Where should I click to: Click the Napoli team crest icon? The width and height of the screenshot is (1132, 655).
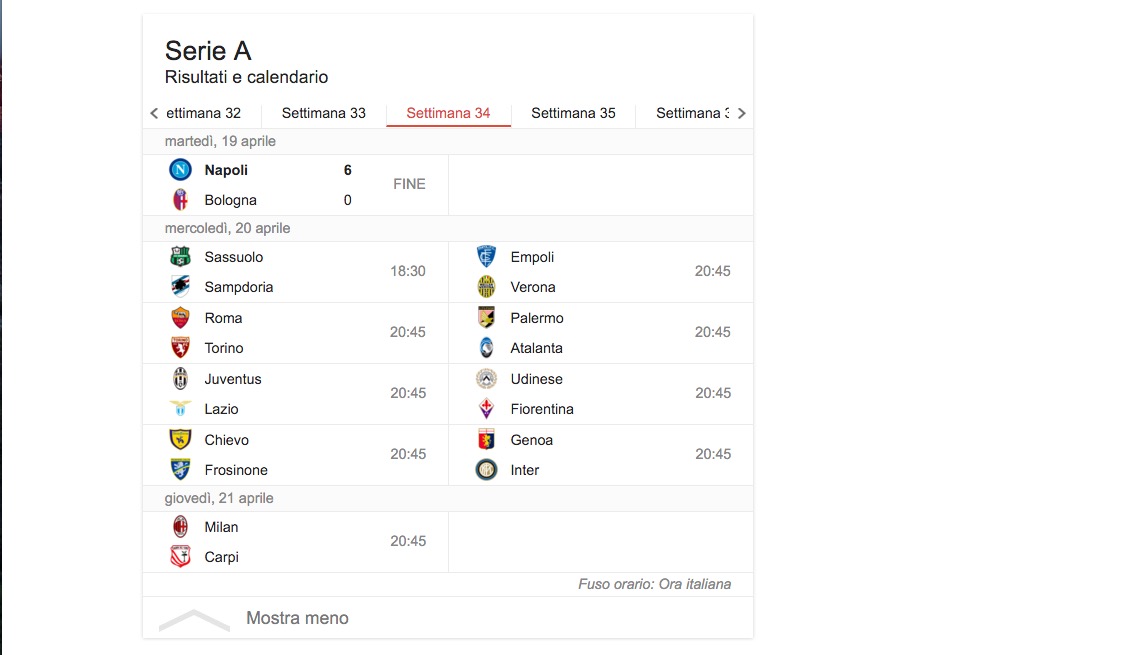(x=180, y=170)
